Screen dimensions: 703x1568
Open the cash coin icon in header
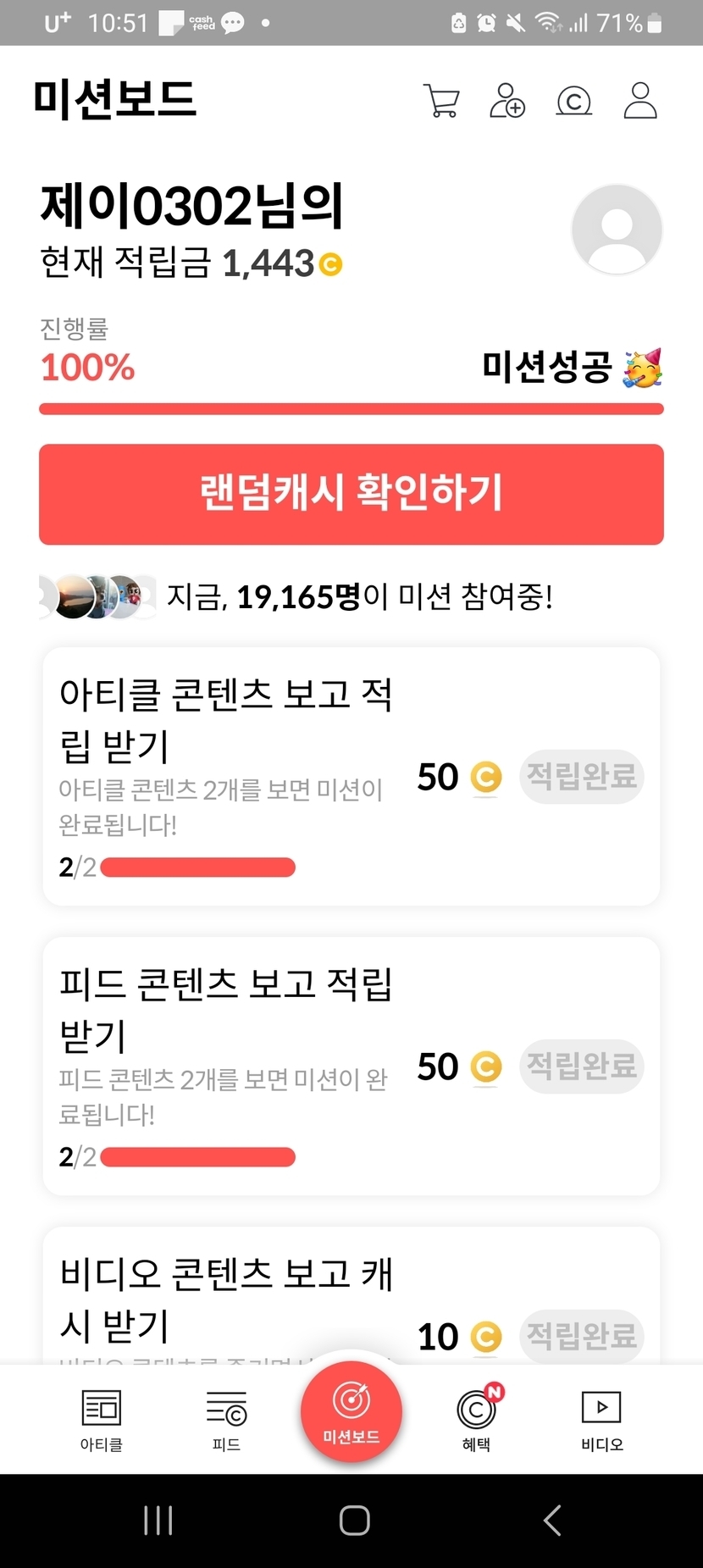click(x=573, y=101)
